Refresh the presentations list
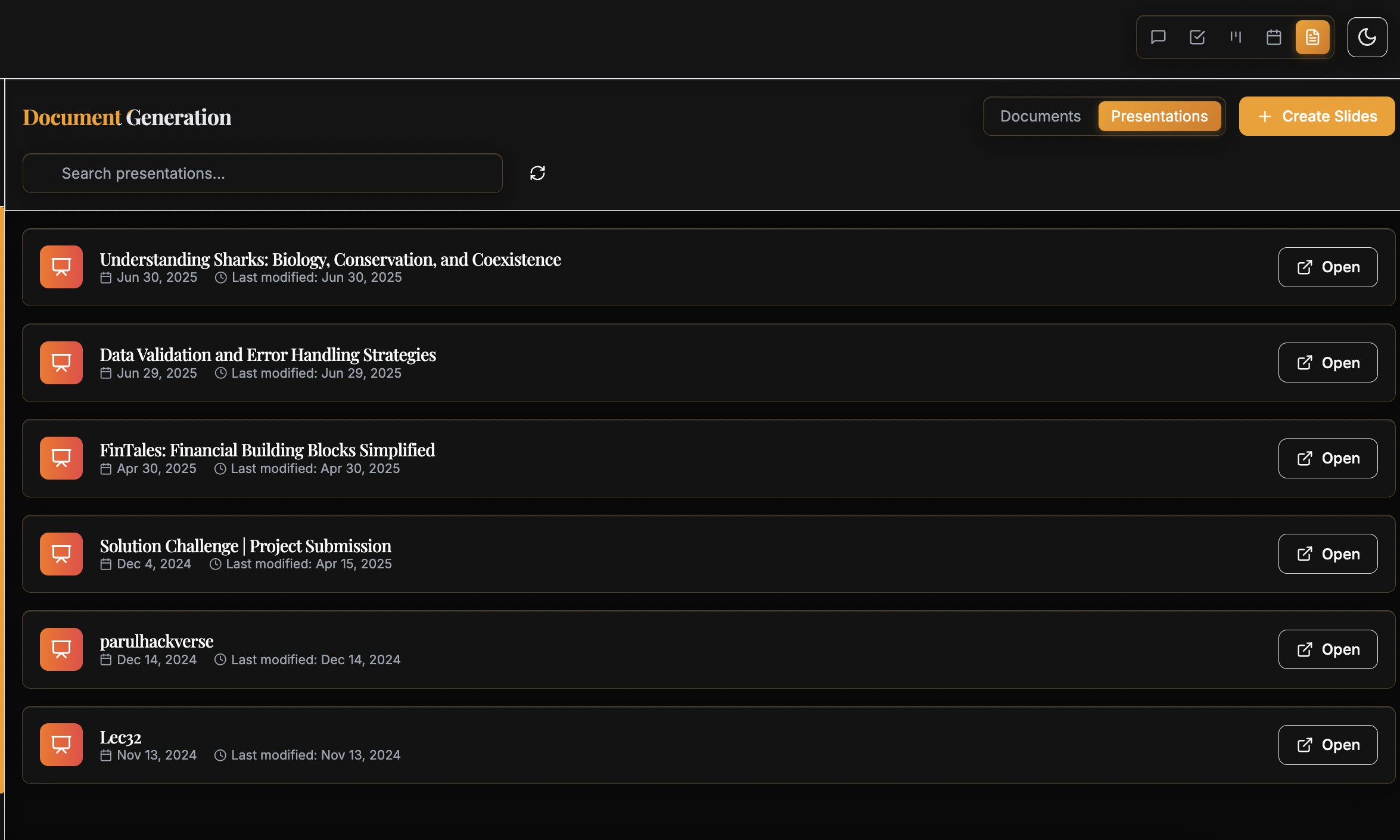 click(x=537, y=173)
